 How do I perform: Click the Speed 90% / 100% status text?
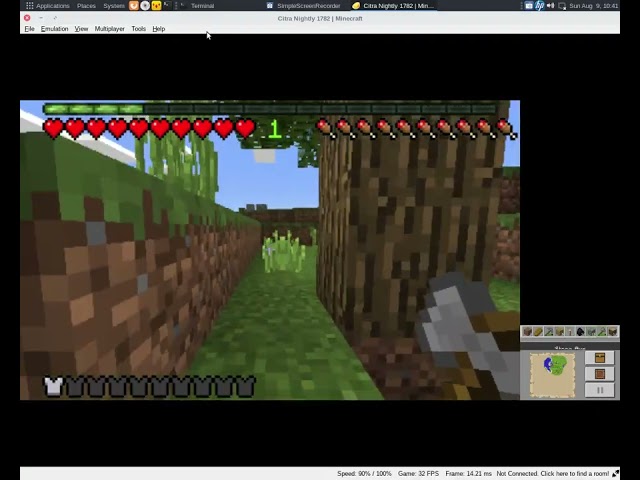(364, 473)
